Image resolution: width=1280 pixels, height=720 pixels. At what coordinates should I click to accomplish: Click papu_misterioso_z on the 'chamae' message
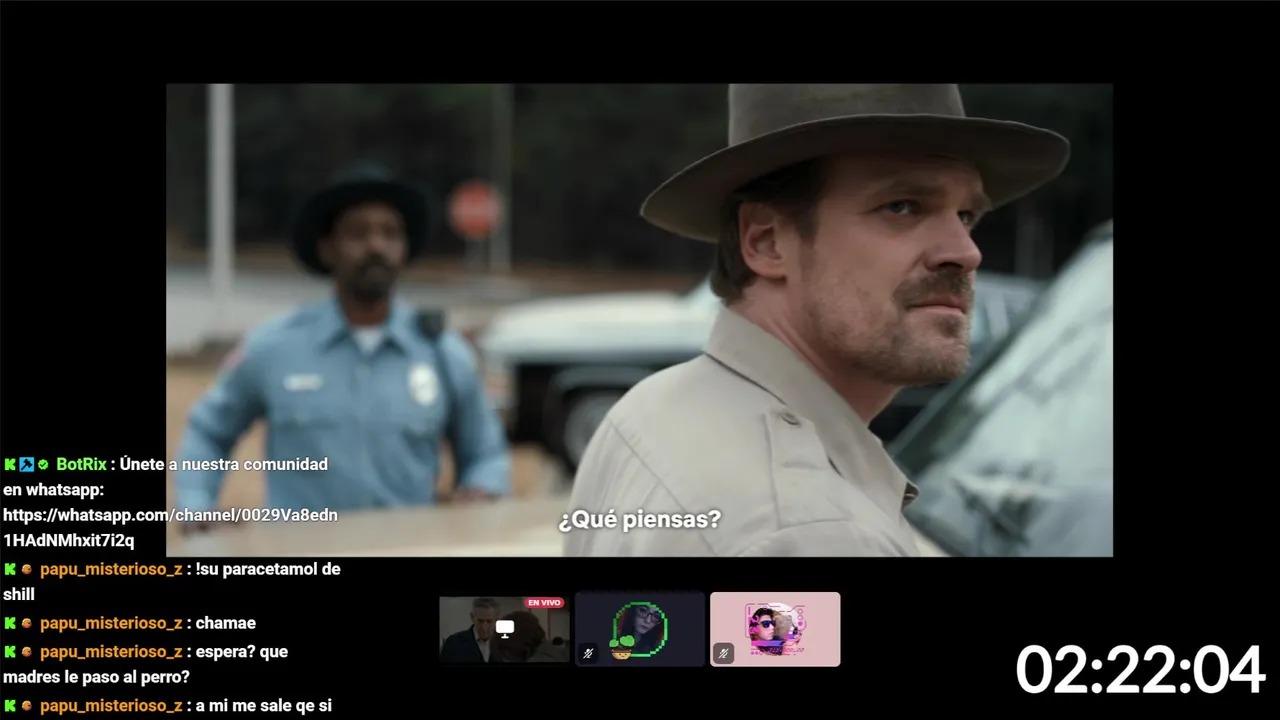coord(111,623)
